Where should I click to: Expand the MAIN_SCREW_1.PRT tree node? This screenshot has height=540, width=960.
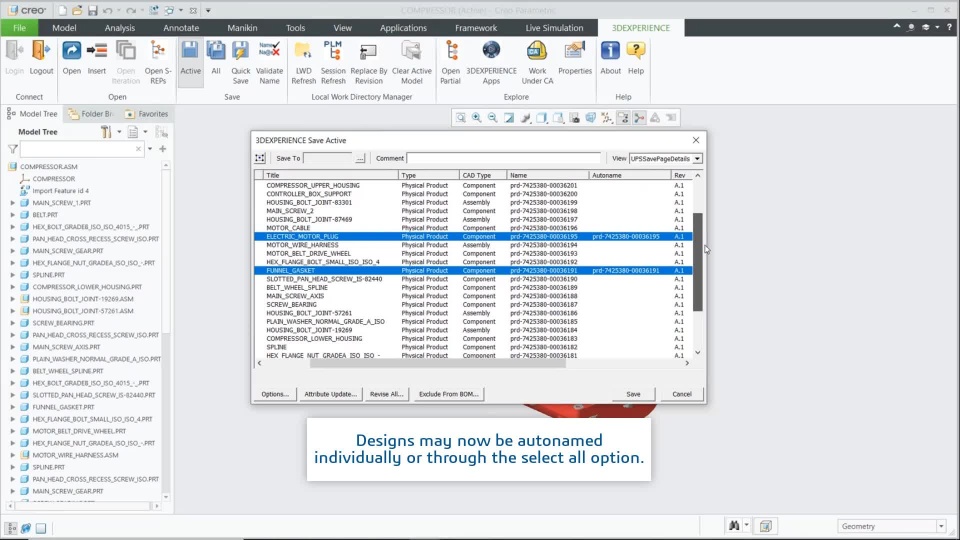click(x=12, y=203)
